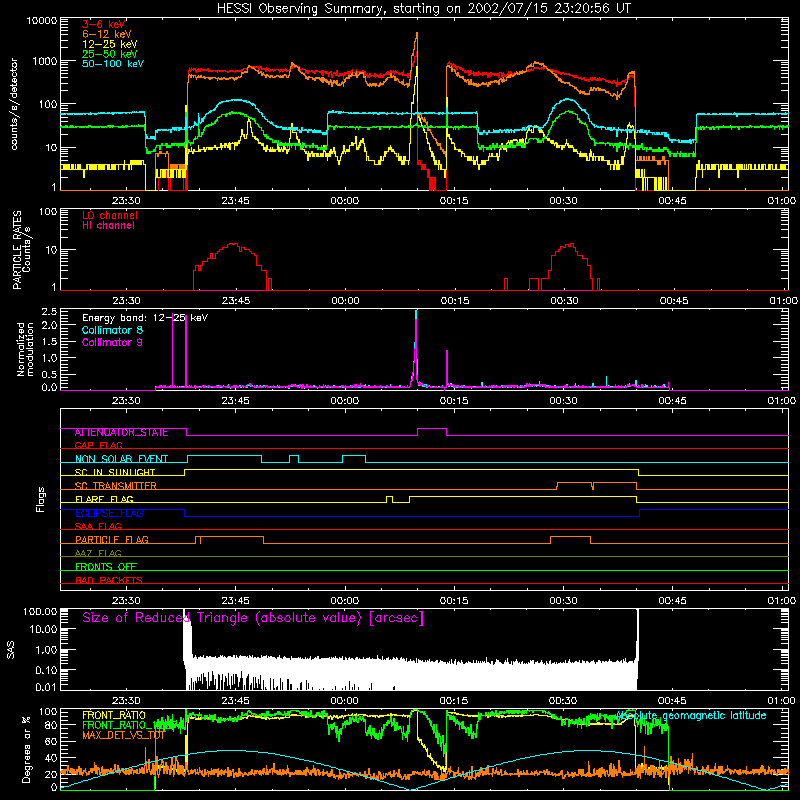This screenshot has height=800, width=800.
Task: Select the Collimator 9 legend label
Action: pyautogui.click(x=112, y=342)
